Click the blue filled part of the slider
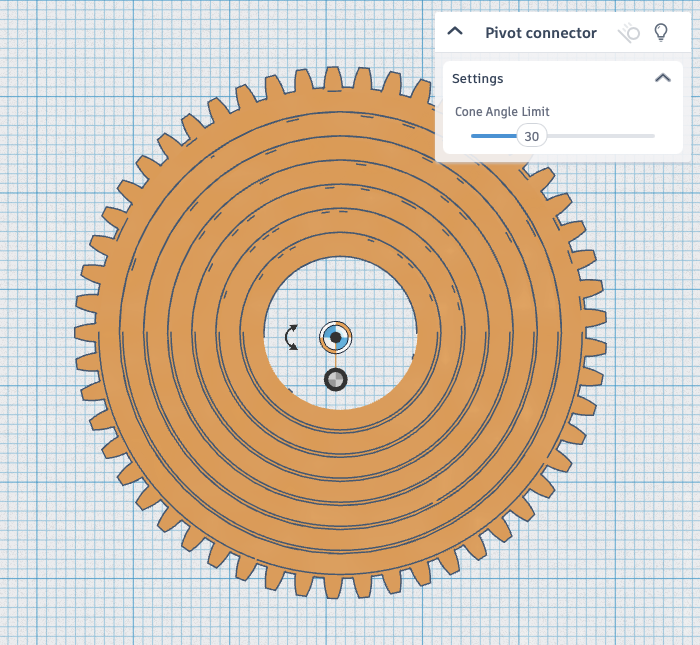The width and height of the screenshot is (700, 645). 492,136
